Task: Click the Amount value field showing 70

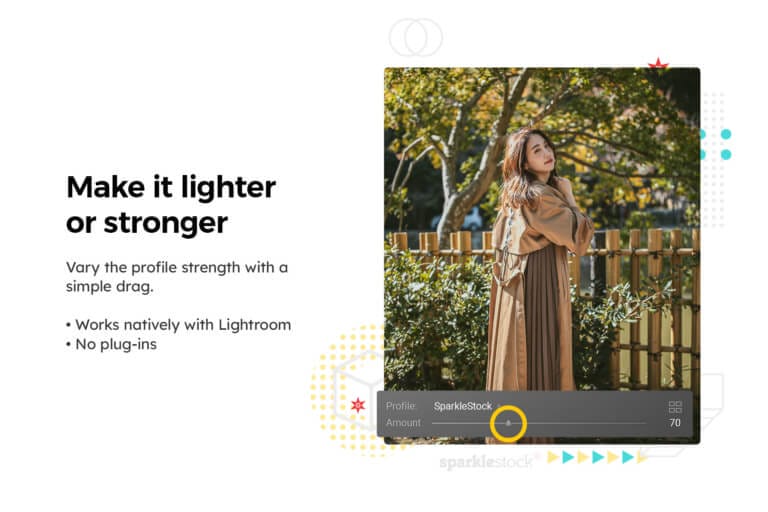Action: 675,422
